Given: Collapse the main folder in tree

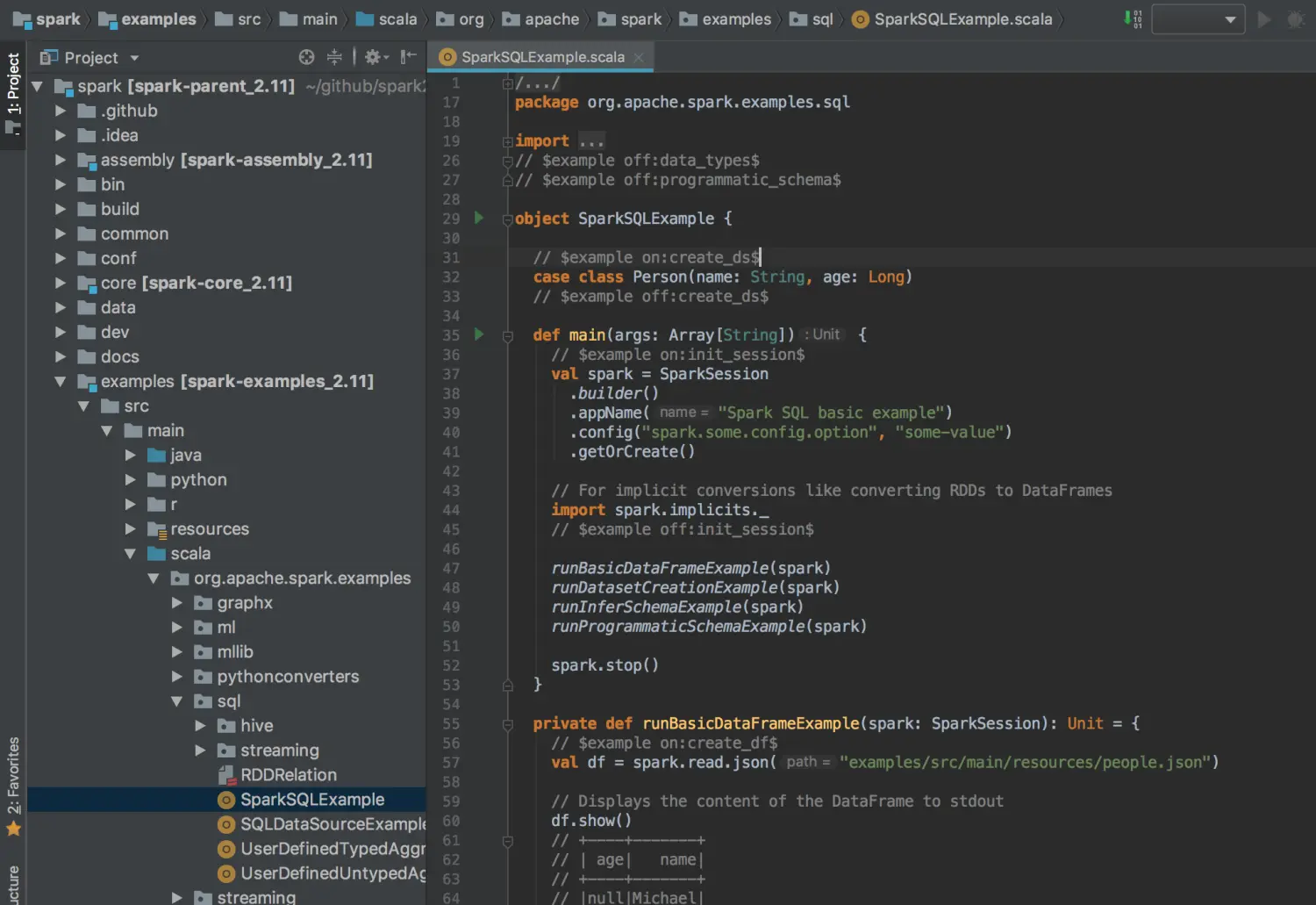Looking at the screenshot, I should pyautogui.click(x=107, y=430).
